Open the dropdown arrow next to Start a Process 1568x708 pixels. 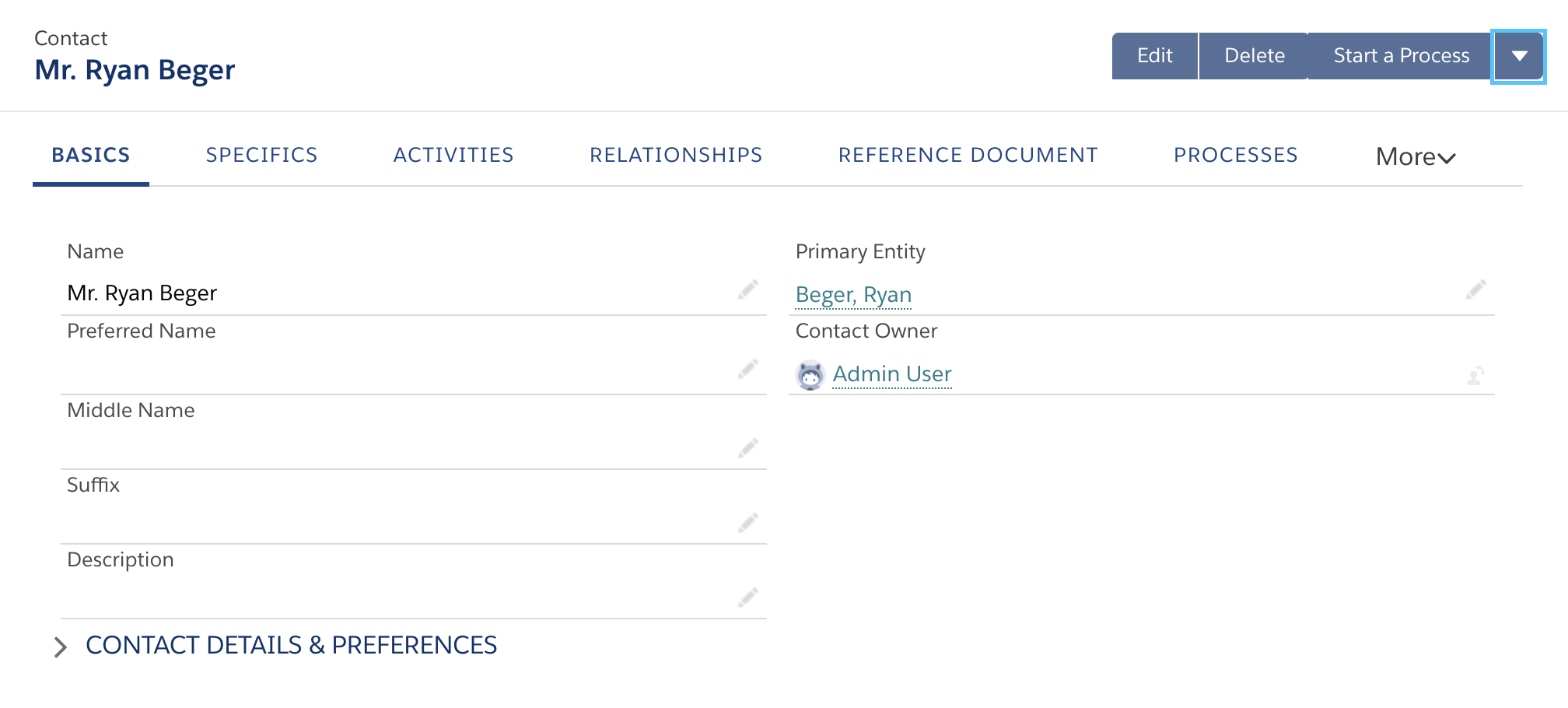[1519, 56]
